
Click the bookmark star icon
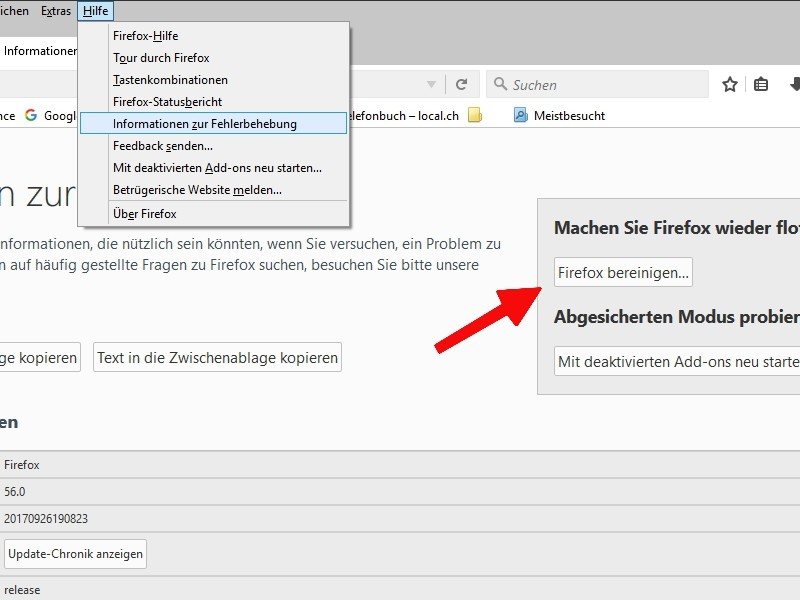730,85
